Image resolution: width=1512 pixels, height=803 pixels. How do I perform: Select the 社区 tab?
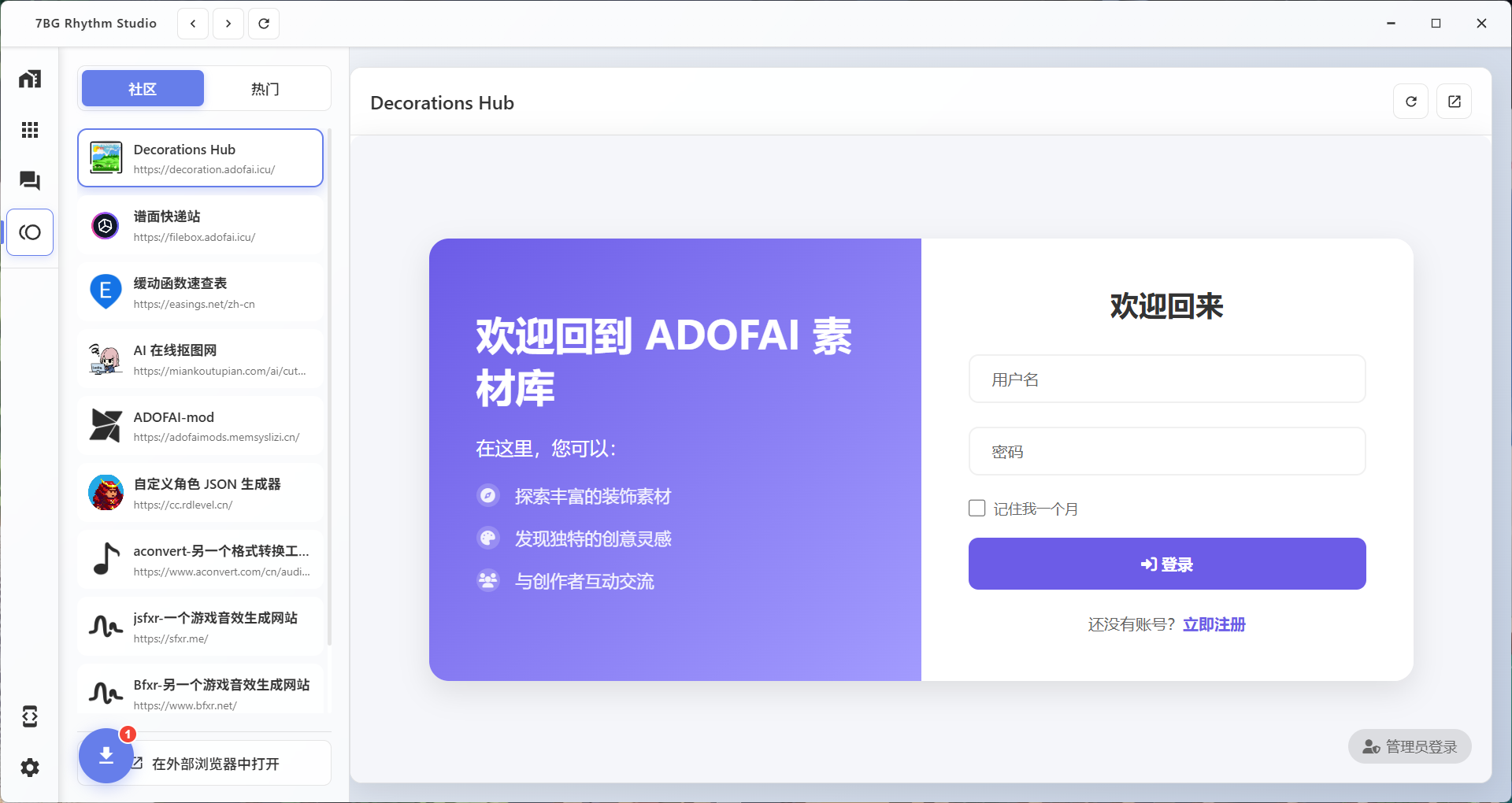click(142, 88)
